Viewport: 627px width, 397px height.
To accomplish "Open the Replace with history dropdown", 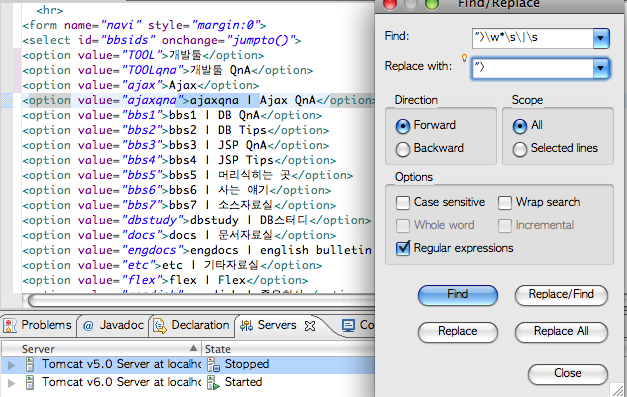I will [x=601, y=68].
